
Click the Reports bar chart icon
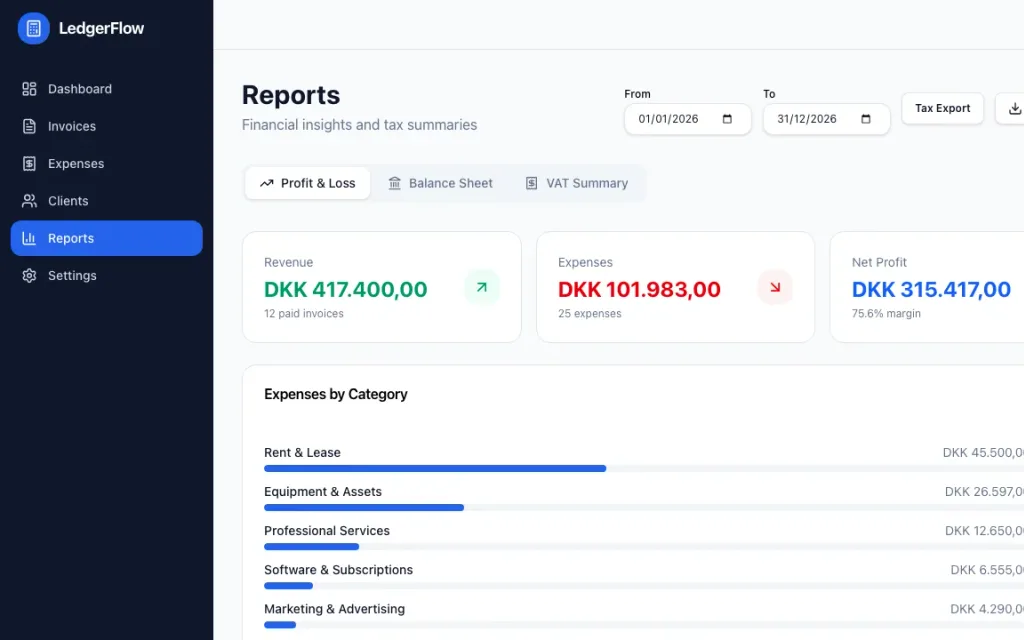pyautogui.click(x=29, y=238)
